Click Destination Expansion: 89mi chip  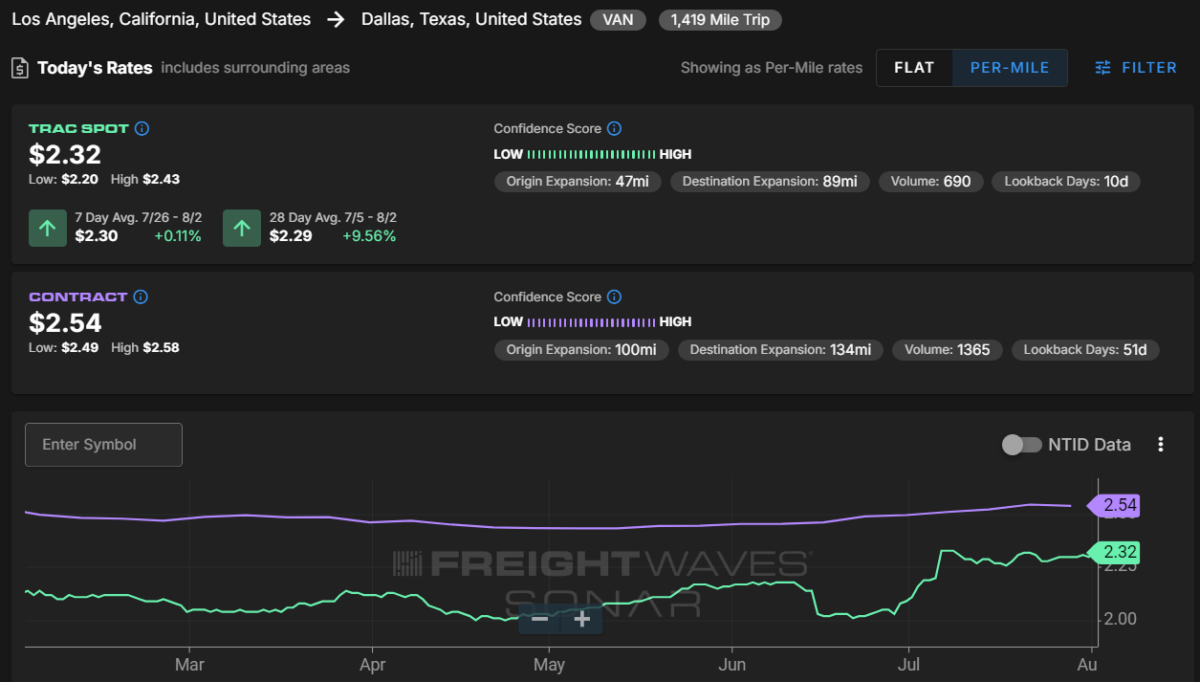770,182
